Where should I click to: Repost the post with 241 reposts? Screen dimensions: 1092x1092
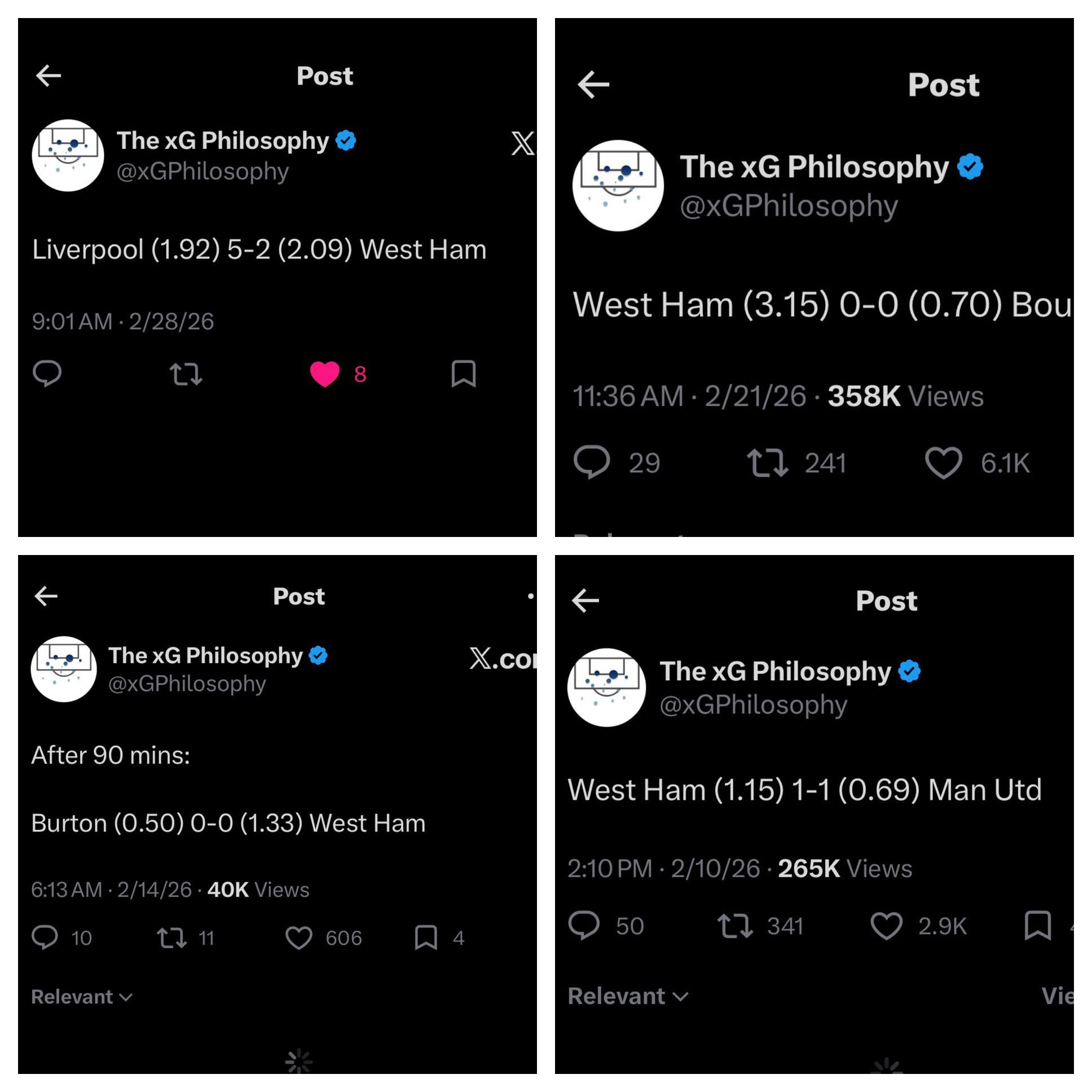767,463
